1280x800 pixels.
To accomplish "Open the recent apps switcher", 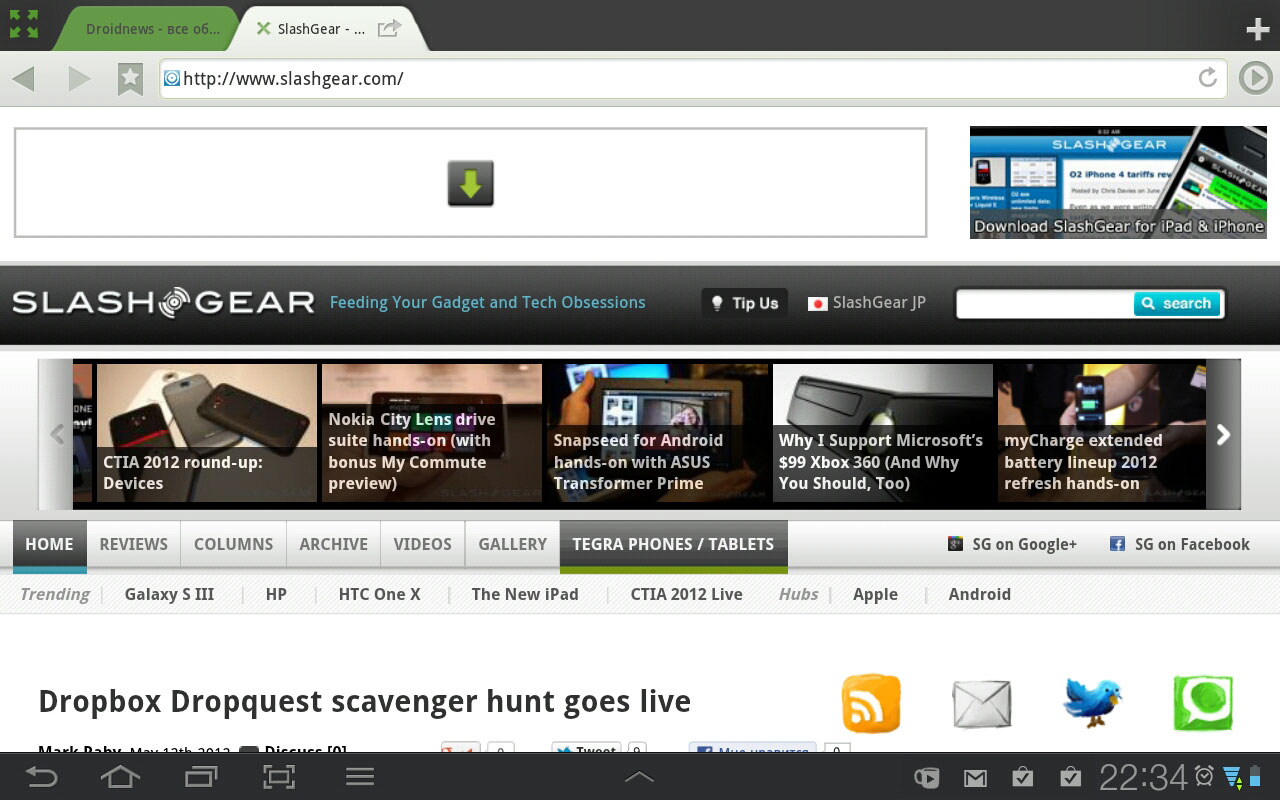I will point(200,777).
